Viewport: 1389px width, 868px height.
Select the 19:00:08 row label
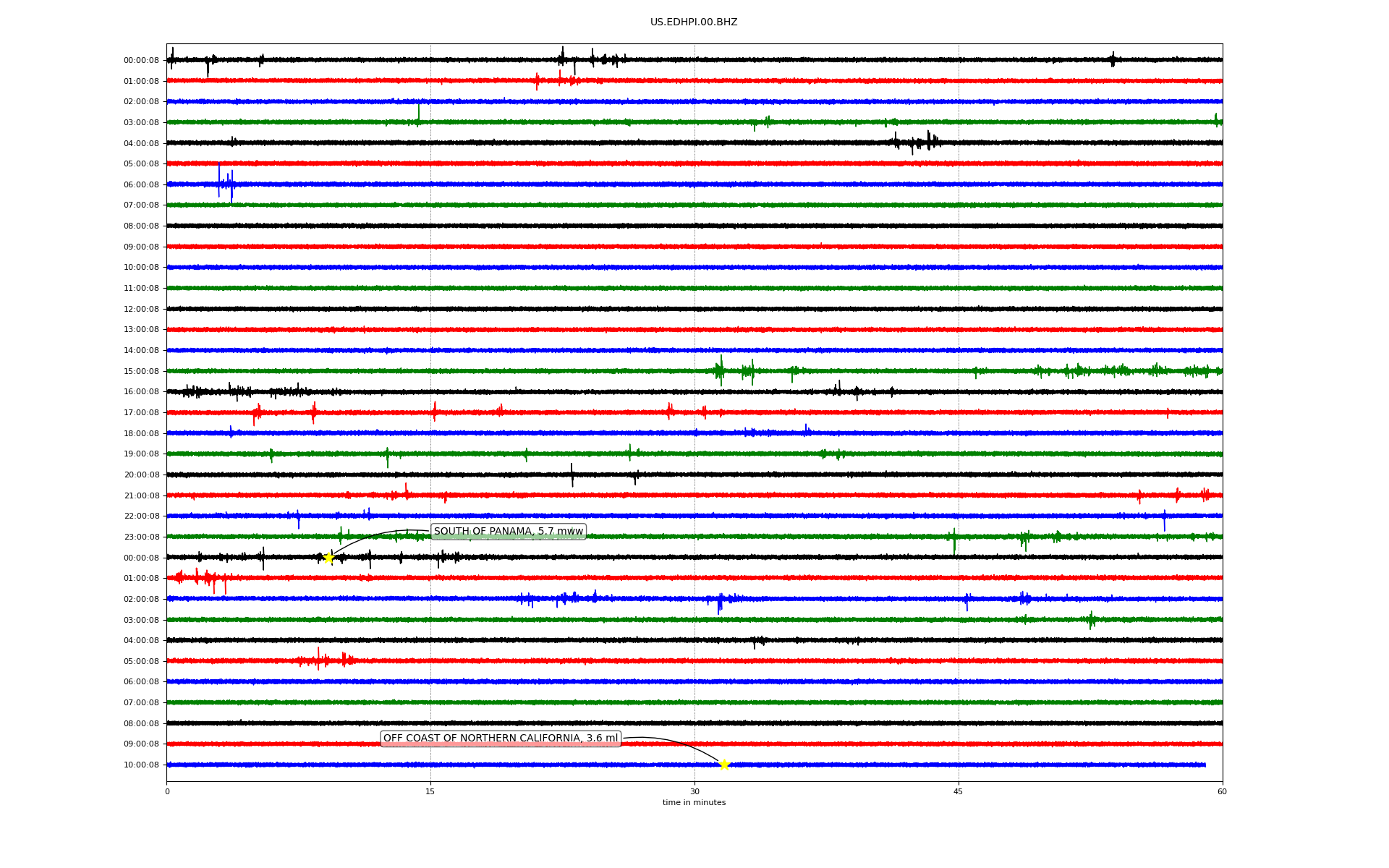tap(141, 454)
